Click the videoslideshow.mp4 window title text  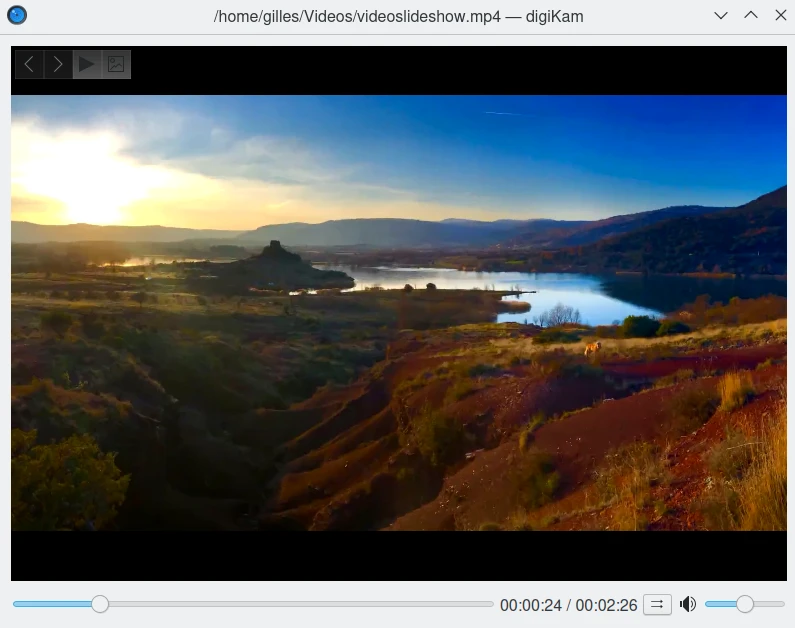click(x=398, y=16)
